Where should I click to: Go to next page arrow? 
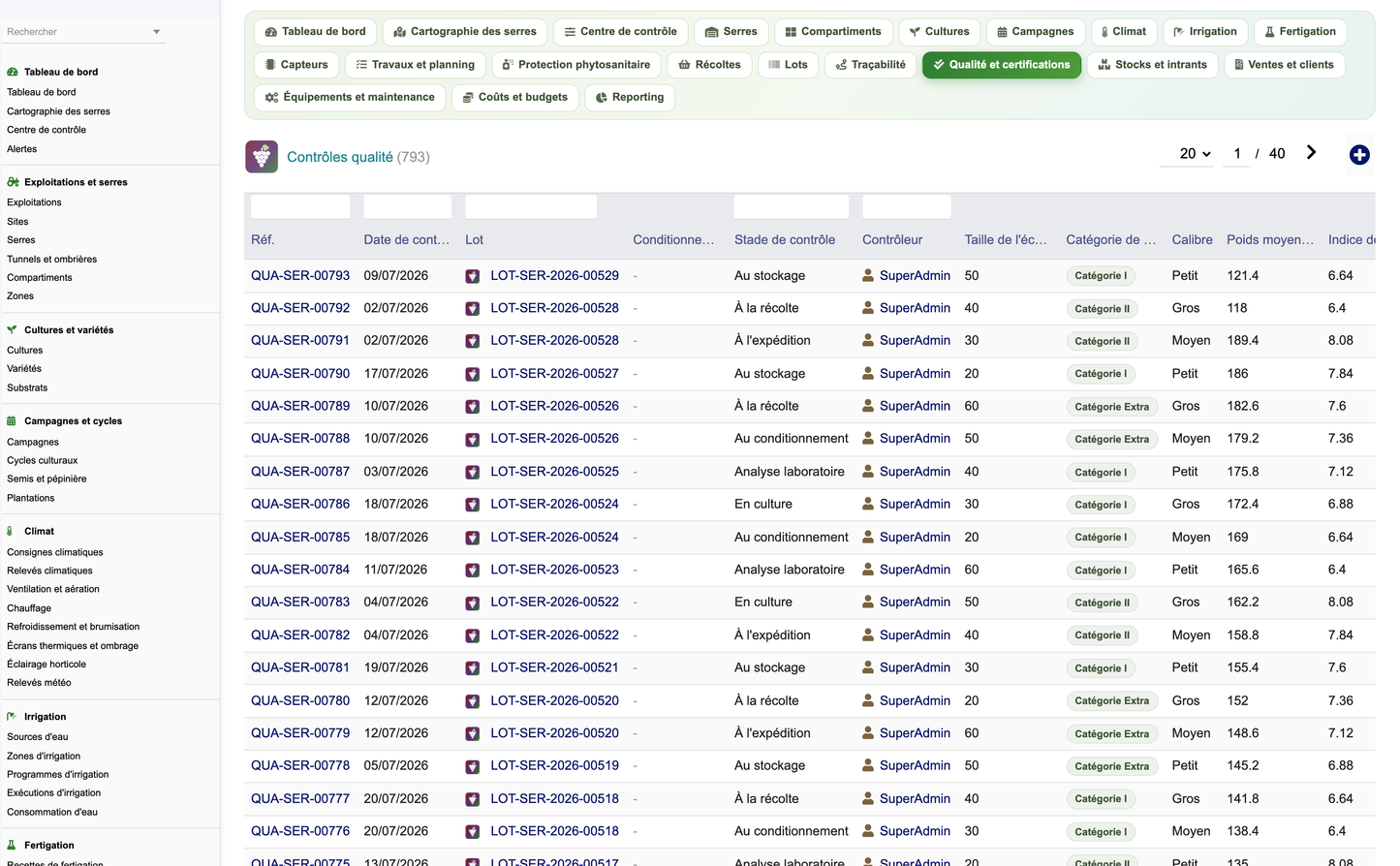pyautogui.click(x=1311, y=153)
